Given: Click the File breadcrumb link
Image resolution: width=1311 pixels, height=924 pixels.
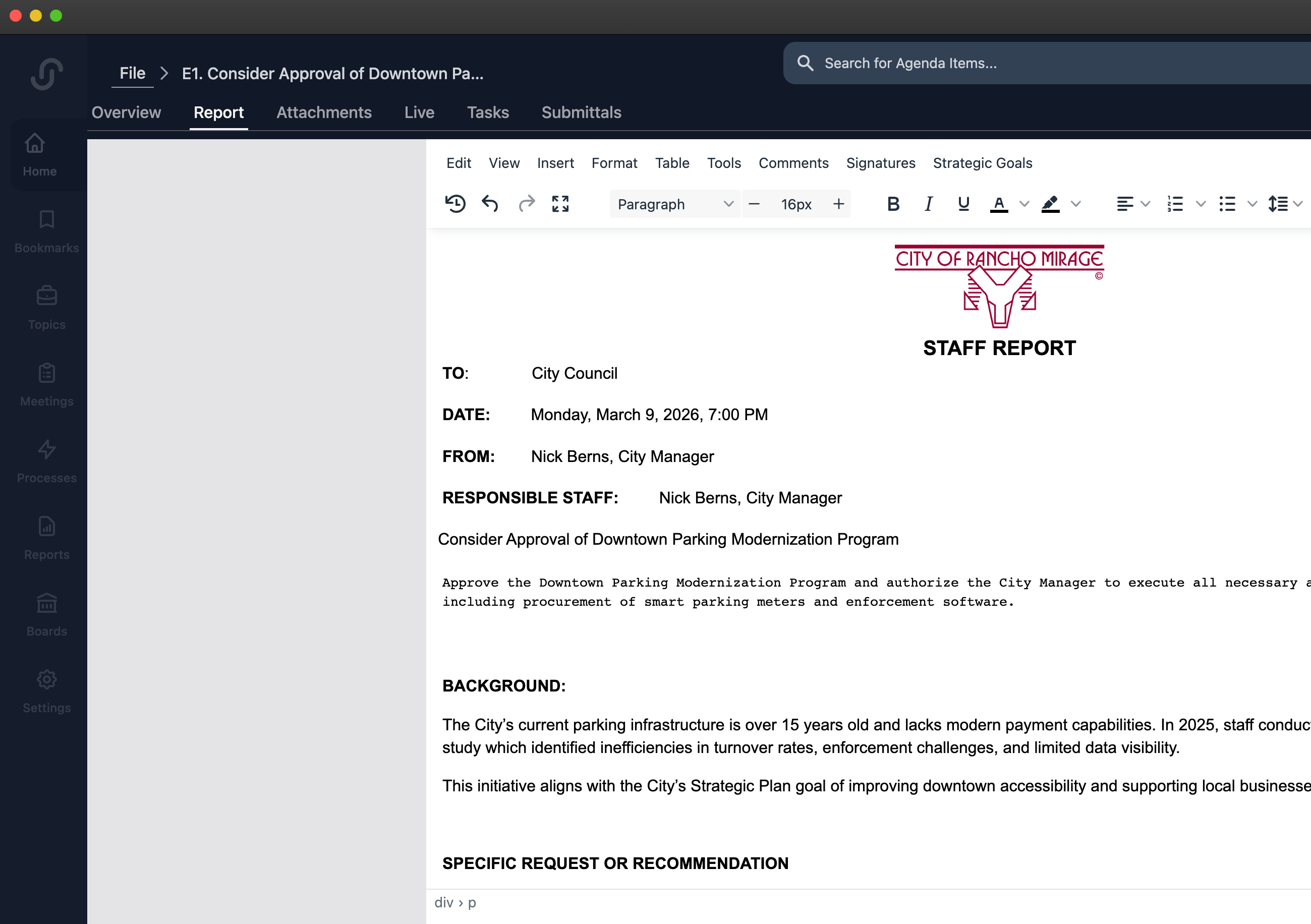Looking at the screenshot, I should tap(133, 74).
